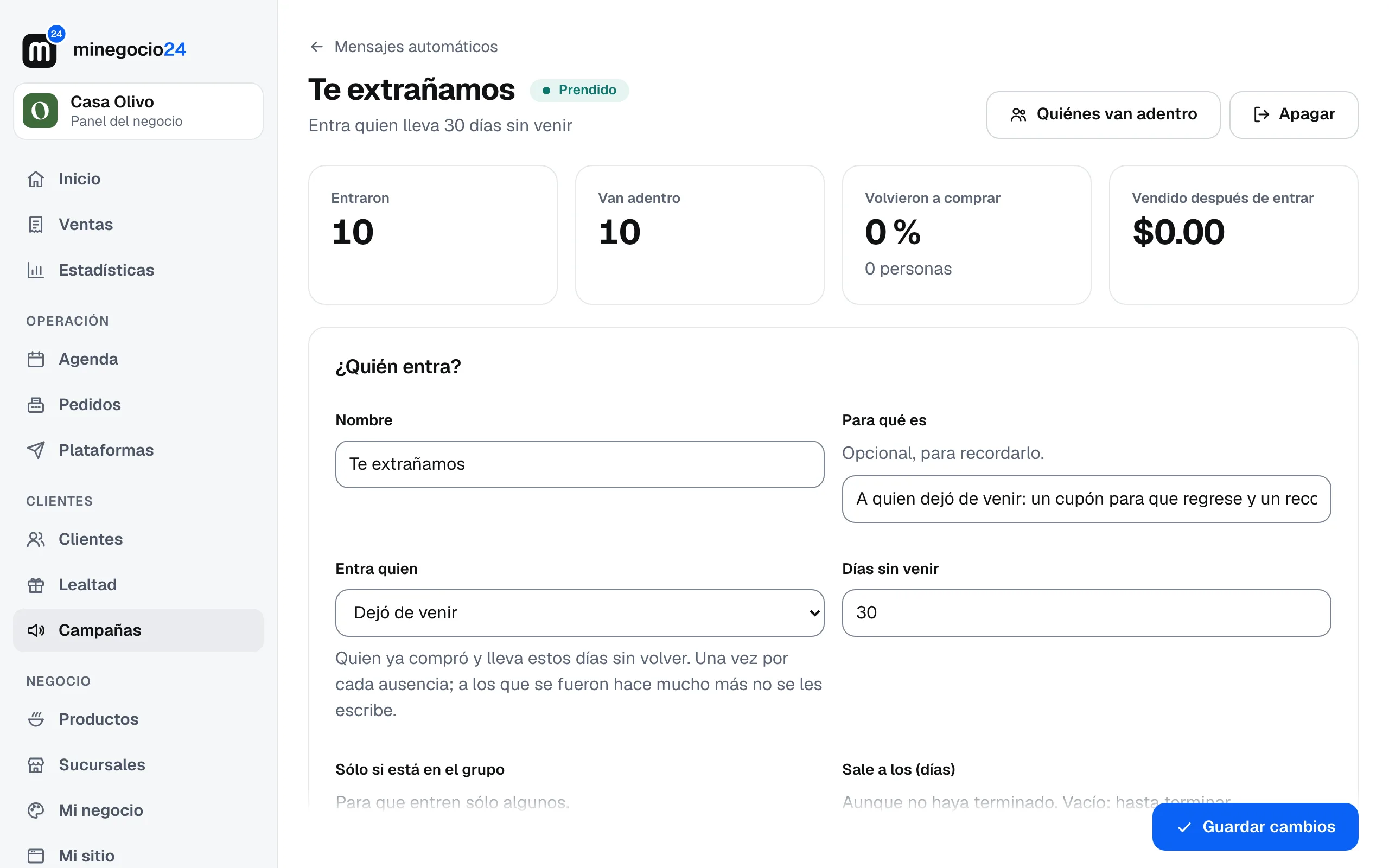Open the Casa Olivo business panel card
The height and width of the screenshot is (868, 1389).
138,111
